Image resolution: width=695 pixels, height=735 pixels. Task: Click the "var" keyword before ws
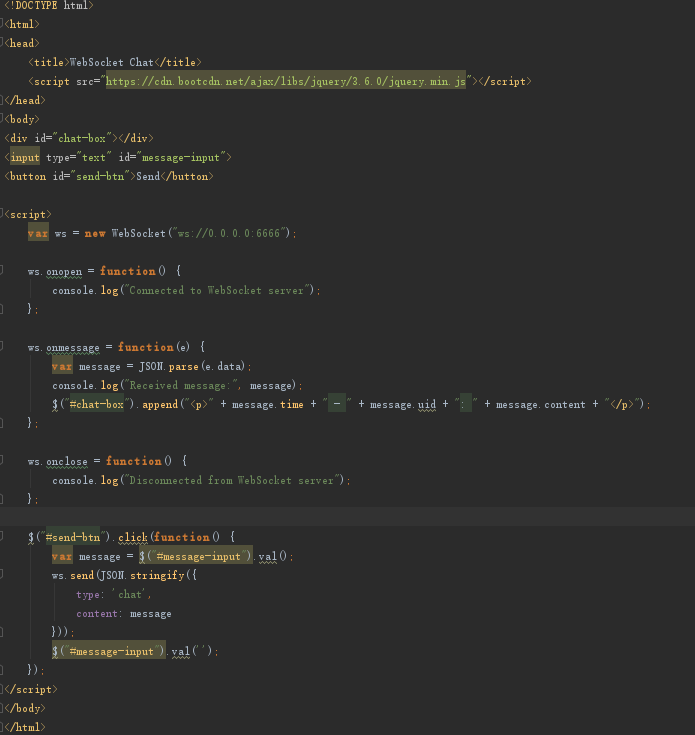pos(38,233)
